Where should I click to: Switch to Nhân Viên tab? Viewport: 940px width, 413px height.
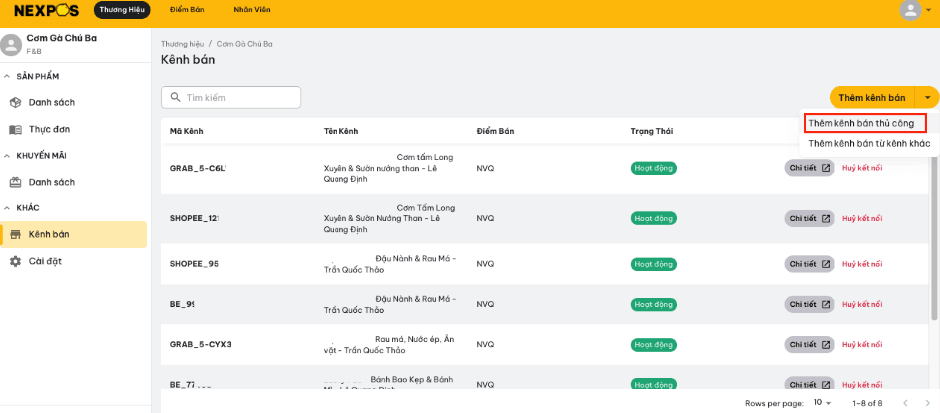252,10
